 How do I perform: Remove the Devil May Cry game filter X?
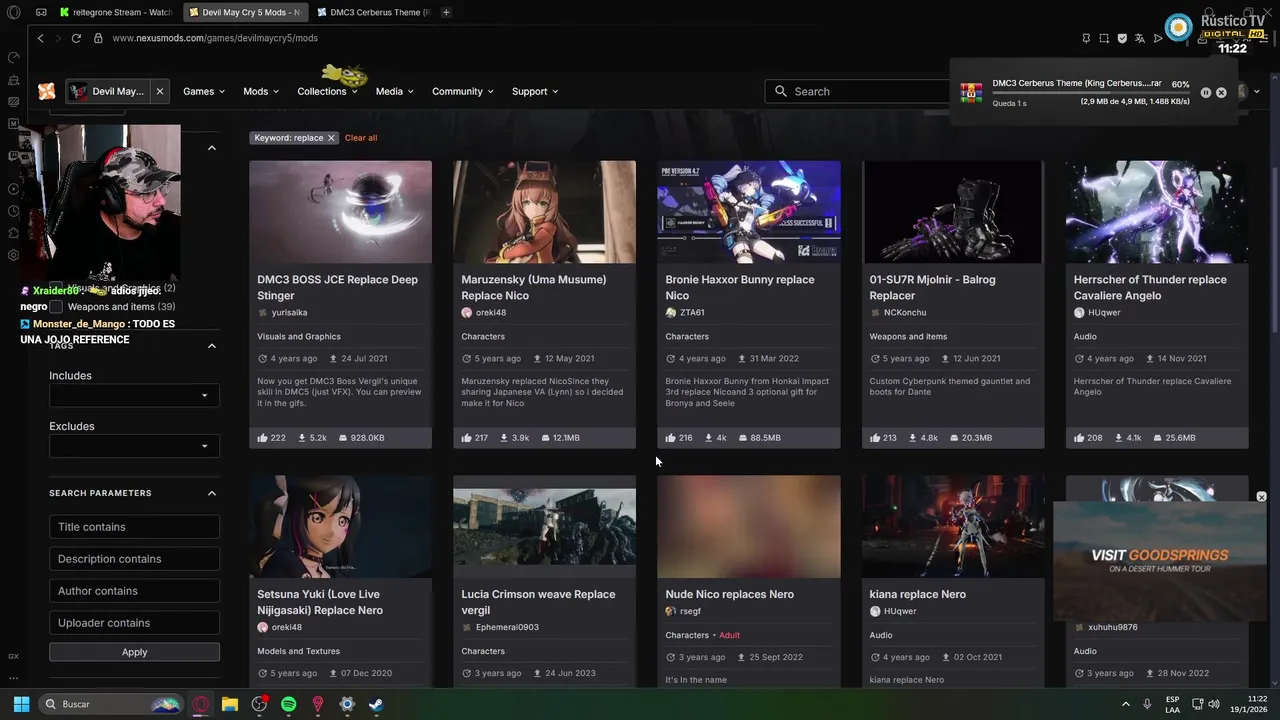click(159, 91)
